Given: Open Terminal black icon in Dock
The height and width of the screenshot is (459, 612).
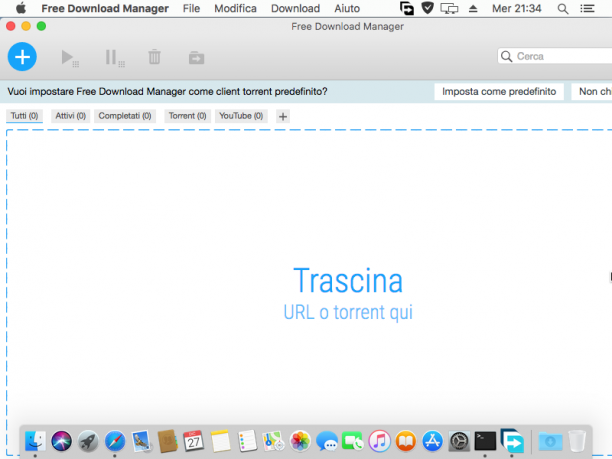Looking at the screenshot, I should pyautogui.click(x=485, y=441).
